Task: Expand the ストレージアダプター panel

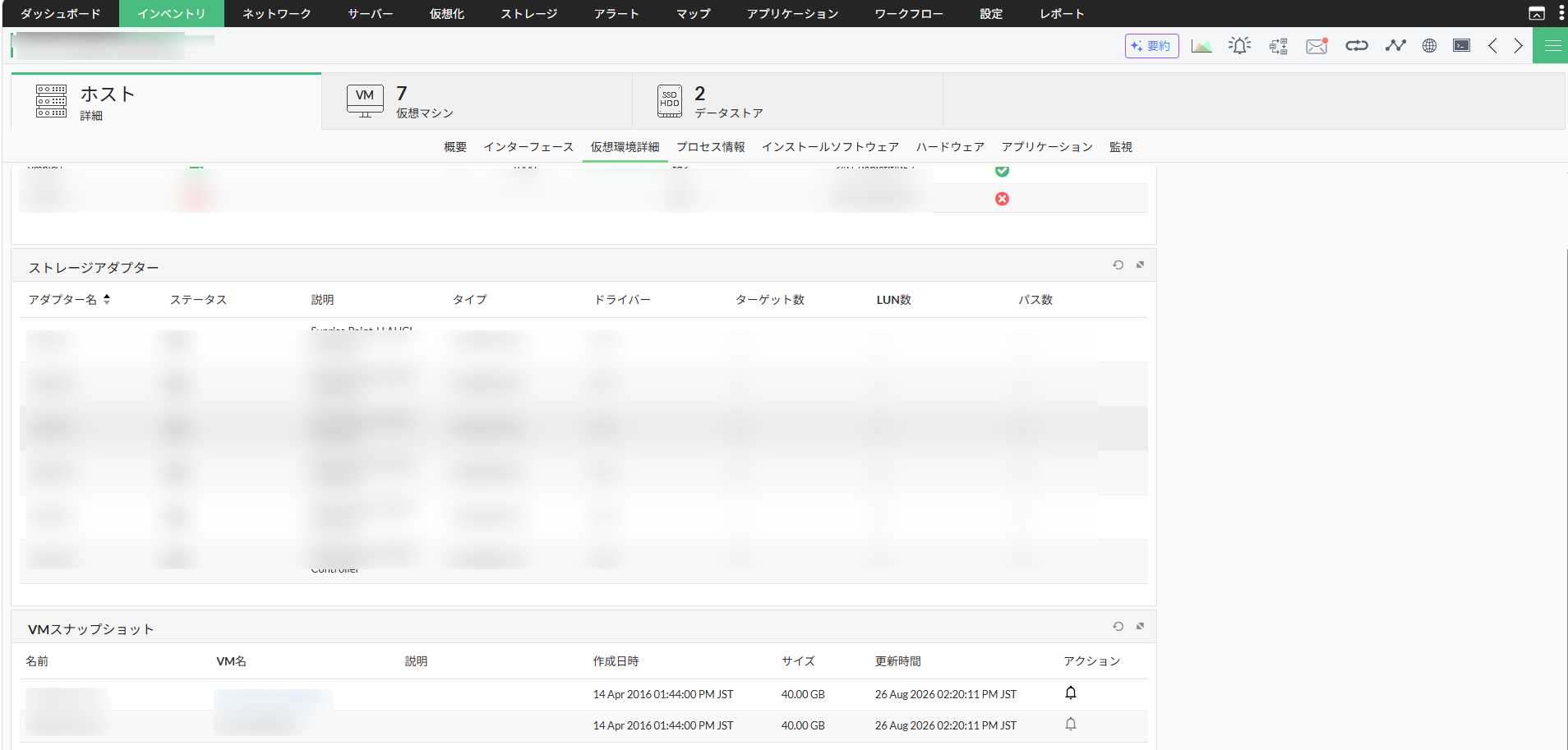Action: (1141, 265)
